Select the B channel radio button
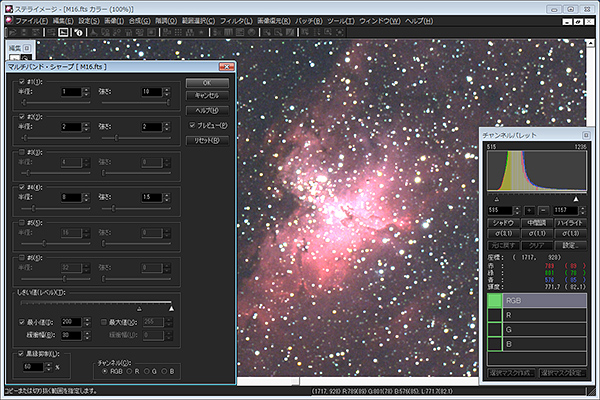600x400 pixels. (164, 371)
